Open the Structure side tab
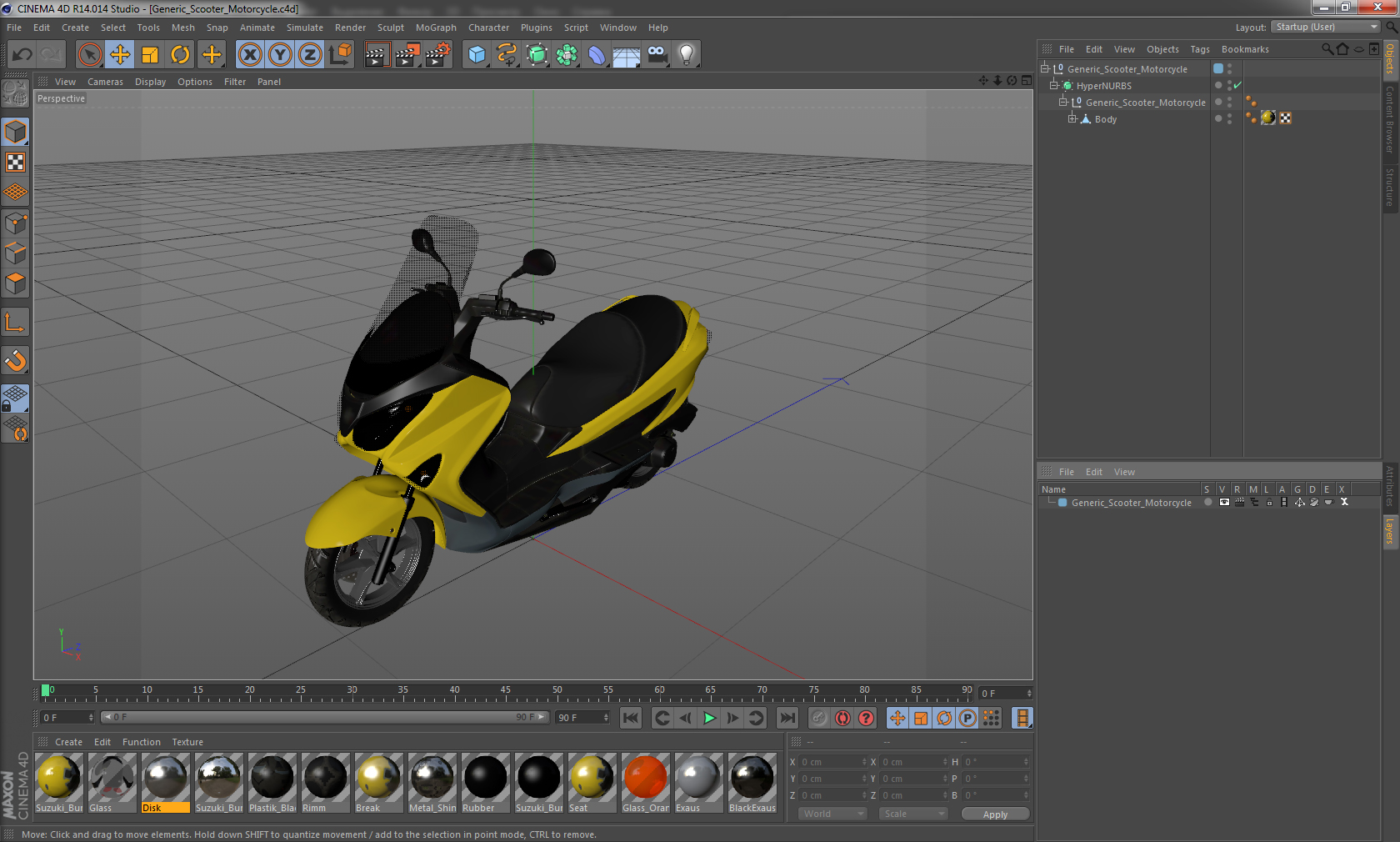 (1390, 187)
